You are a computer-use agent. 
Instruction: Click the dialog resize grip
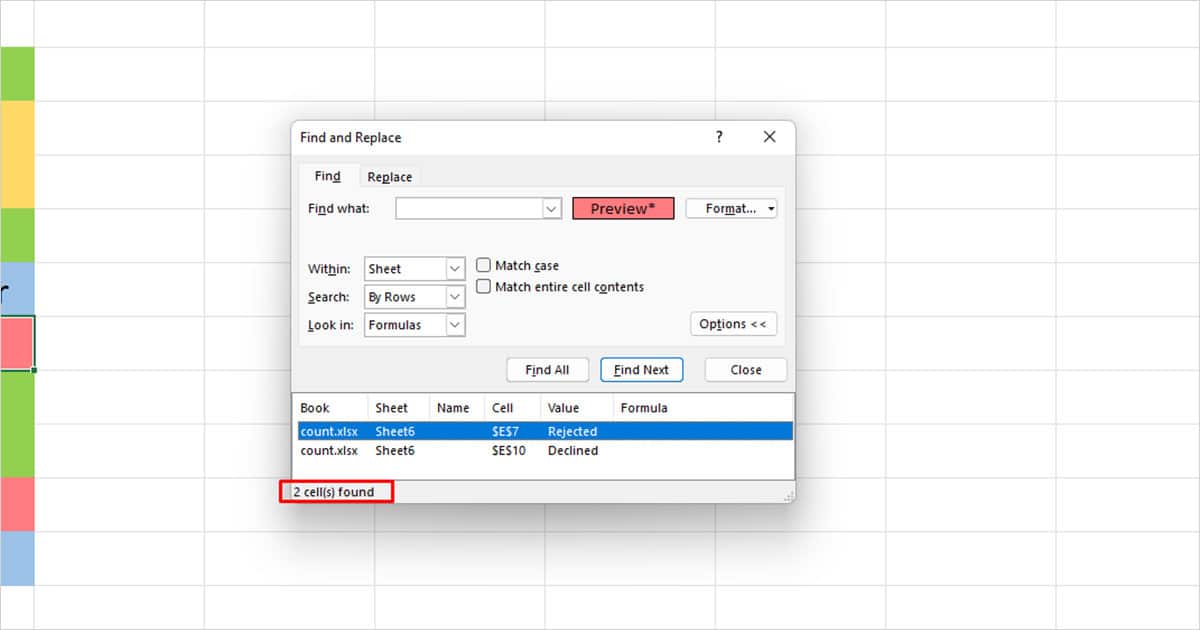(x=786, y=496)
